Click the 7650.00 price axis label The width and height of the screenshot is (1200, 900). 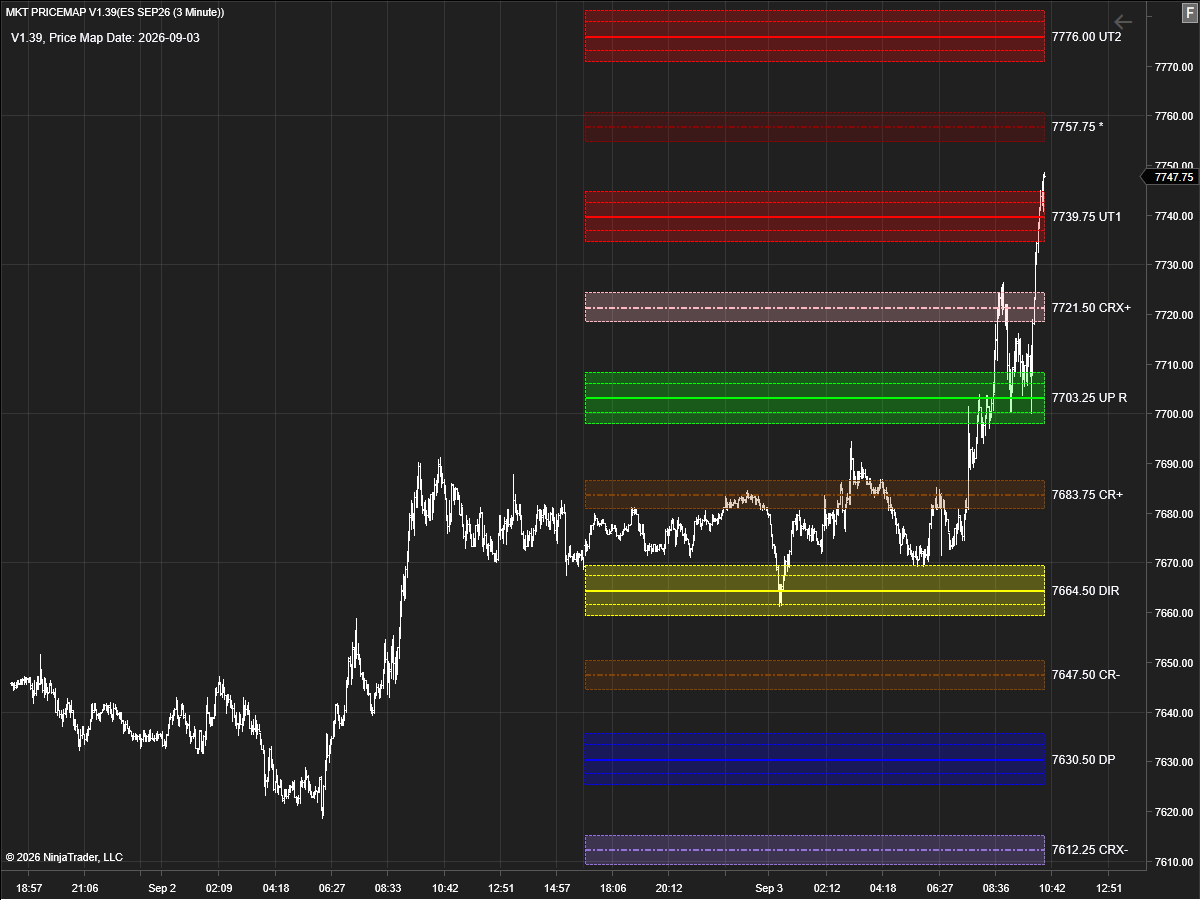click(1173, 663)
